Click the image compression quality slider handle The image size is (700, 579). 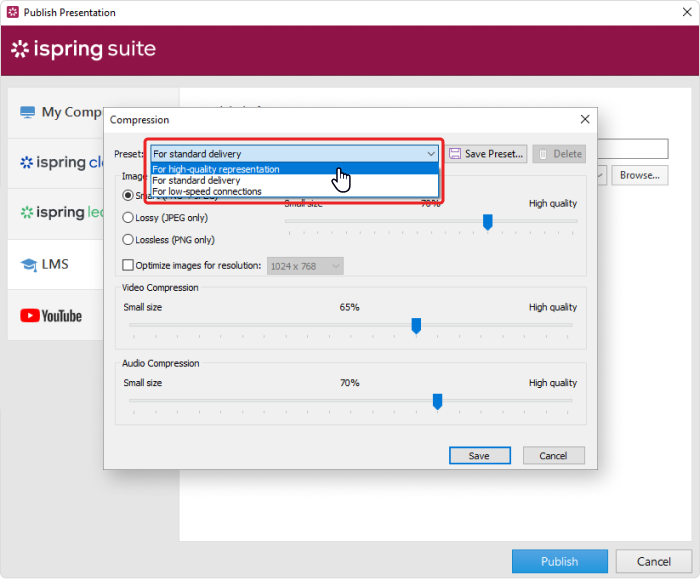[x=488, y=221]
